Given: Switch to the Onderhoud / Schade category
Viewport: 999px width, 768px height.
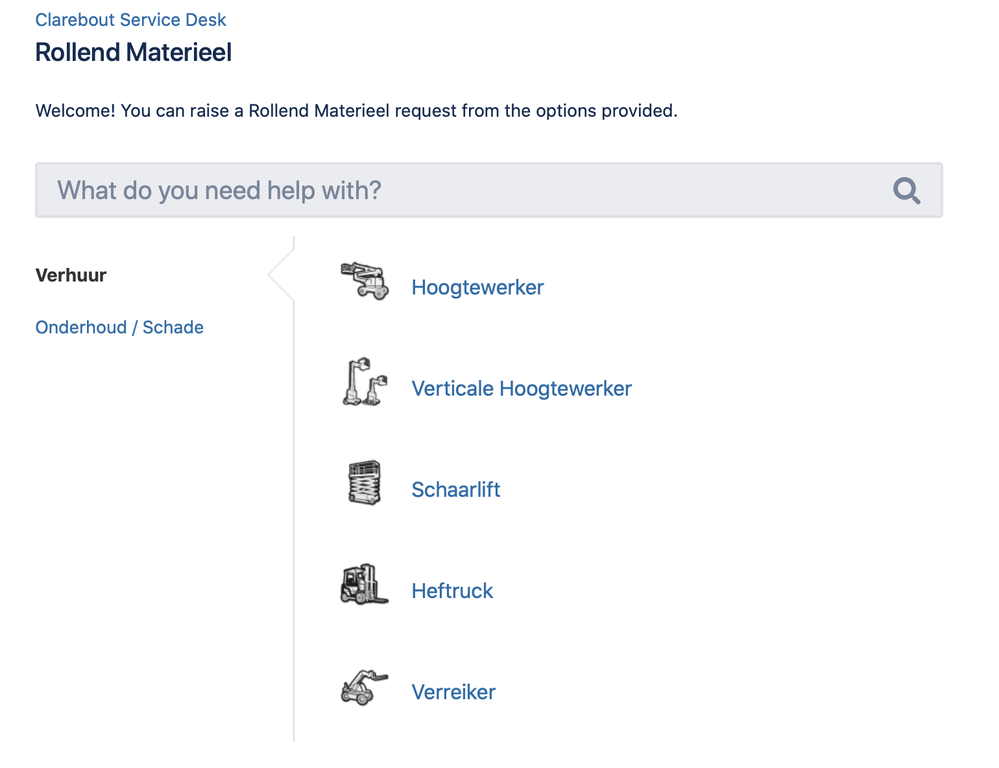Looking at the screenshot, I should click(119, 328).
